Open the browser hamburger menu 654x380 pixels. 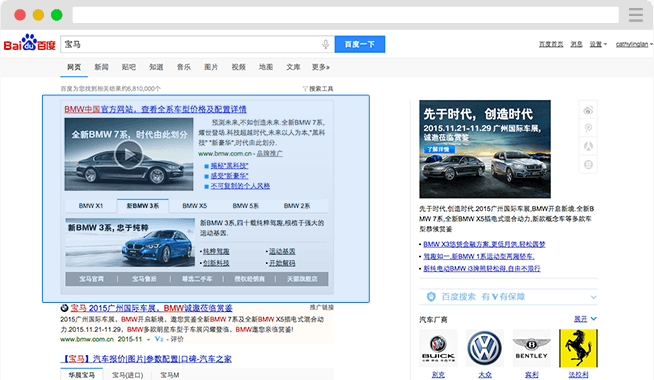click(636, 15)
